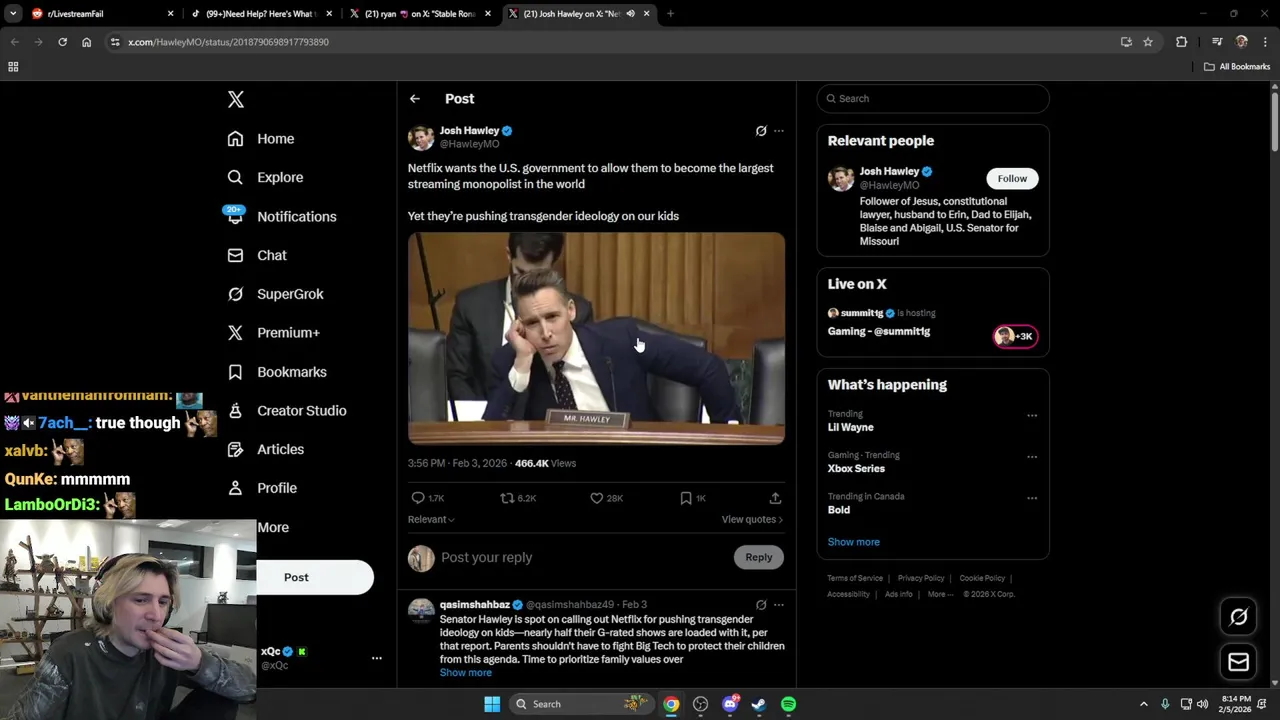Mute the Josh Hawley tab audio
Screen dimensions: 1280x720
click(x=631, y=14)
